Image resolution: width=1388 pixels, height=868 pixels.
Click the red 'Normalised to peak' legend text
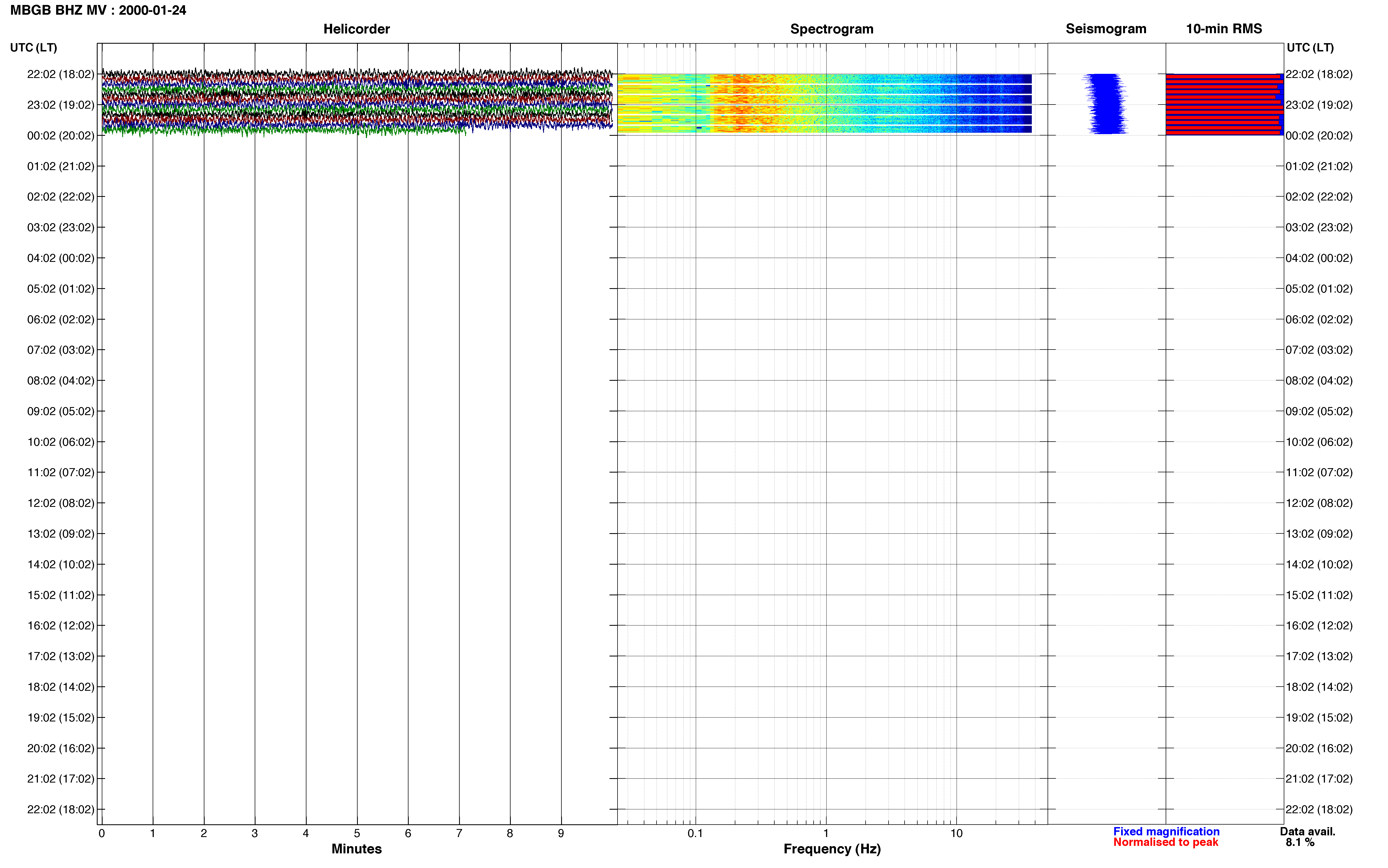[x=1166, y=842]
